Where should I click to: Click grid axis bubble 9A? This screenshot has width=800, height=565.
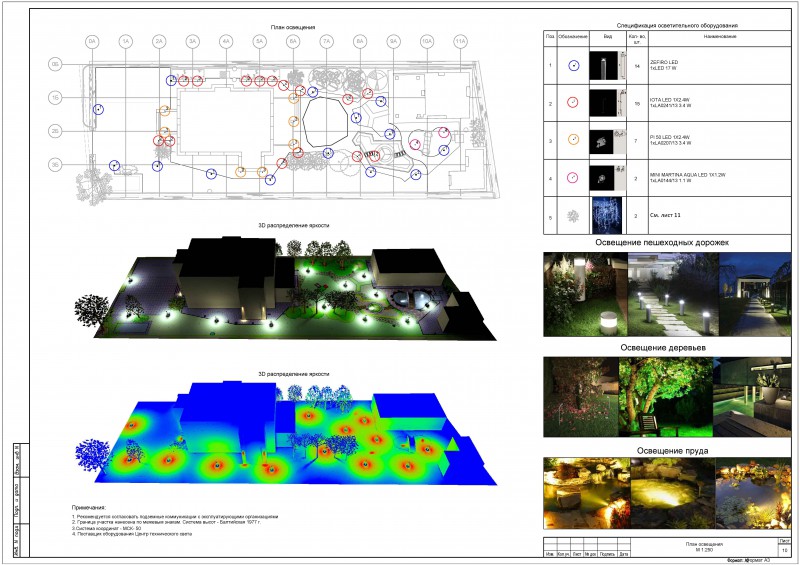(393, 42)
